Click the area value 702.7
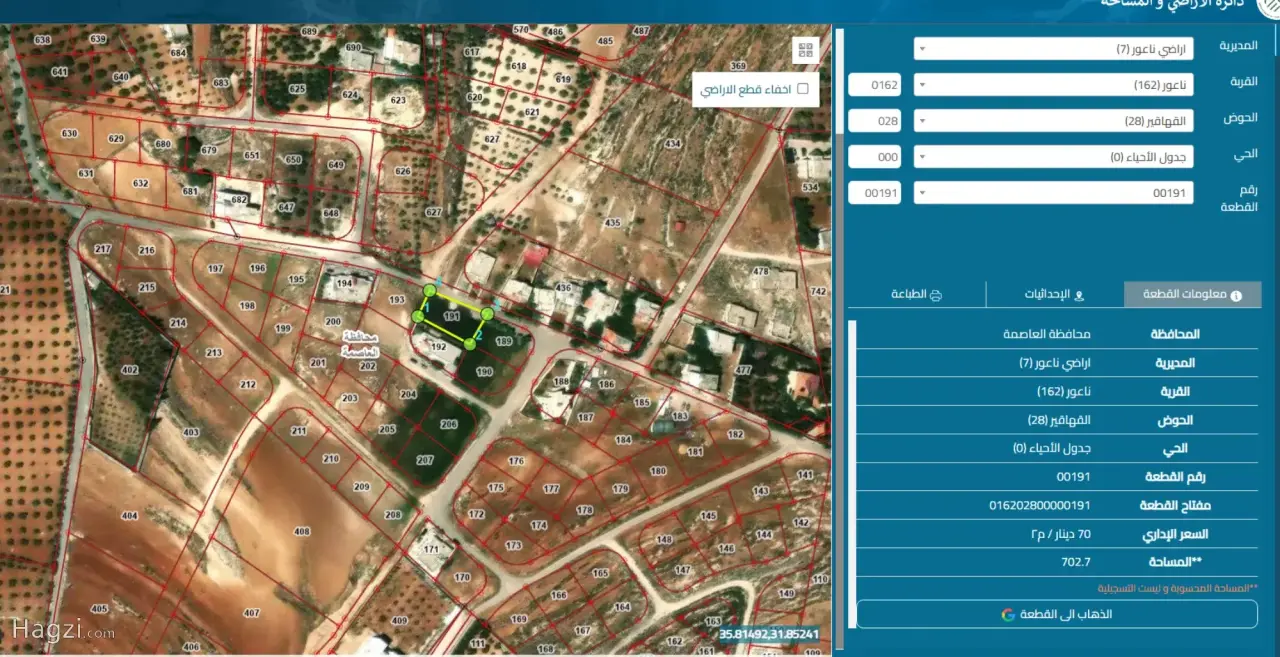The image size is (1280, 657). coord(1076,563)
